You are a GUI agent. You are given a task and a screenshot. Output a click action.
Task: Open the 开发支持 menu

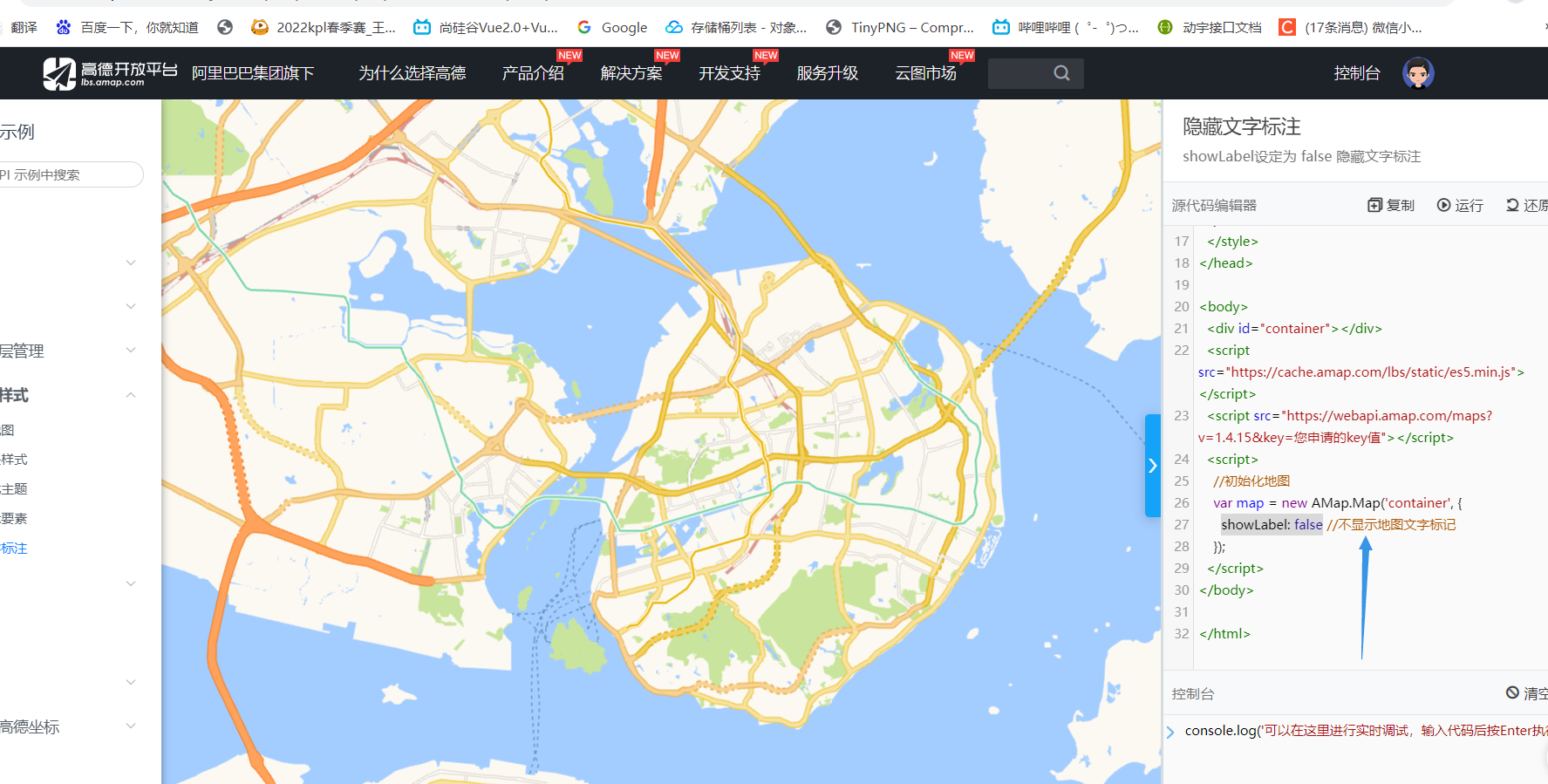[729, 73]
